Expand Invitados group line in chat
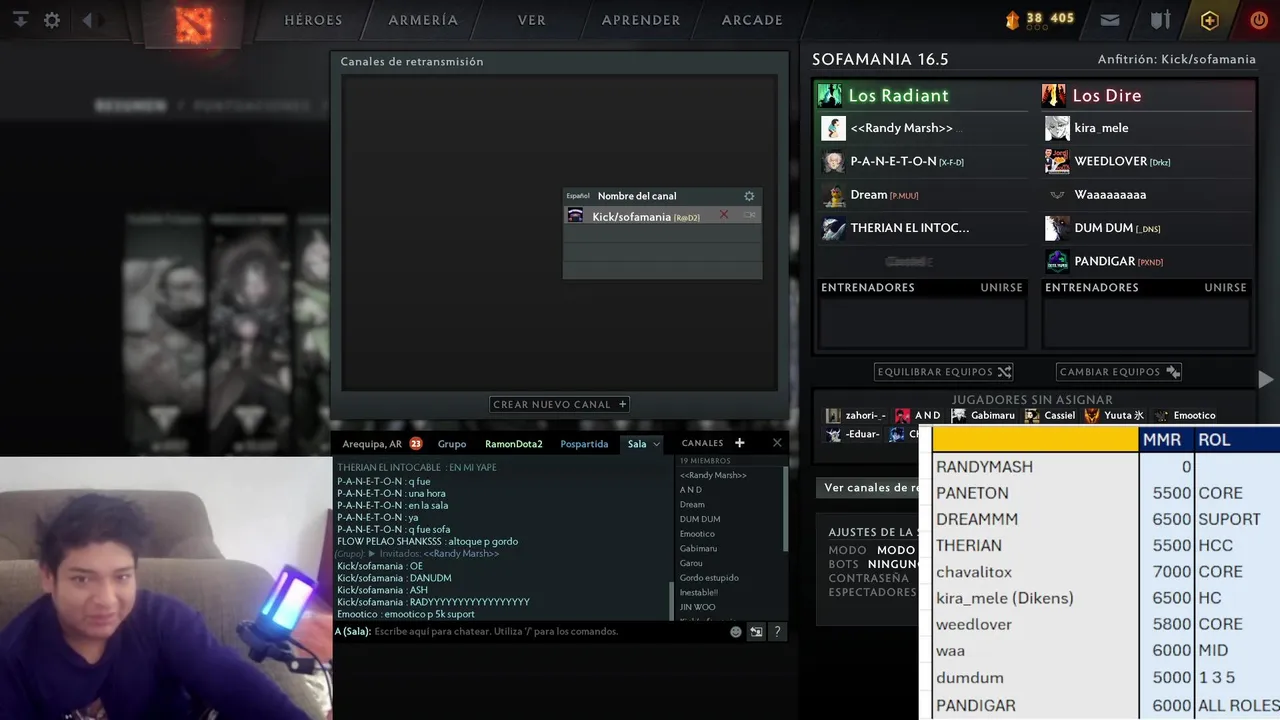This screenshot has height=720, width=1280. pyautogui.click(x=372, y=554)
